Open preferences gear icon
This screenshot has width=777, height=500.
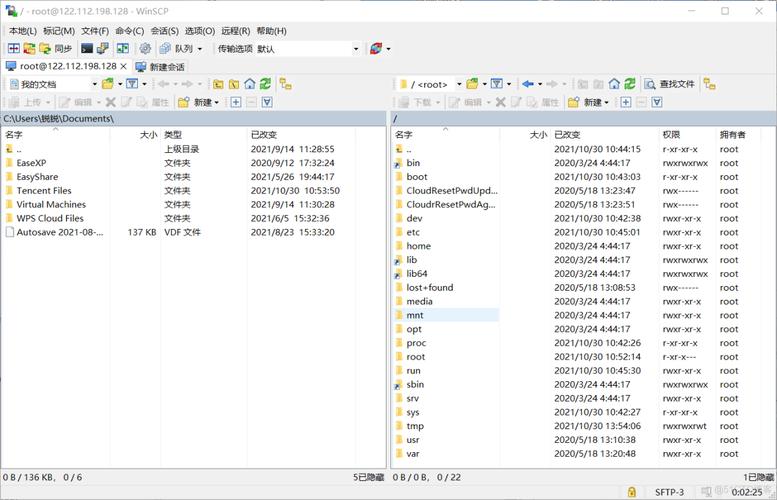tap(145, 49)
